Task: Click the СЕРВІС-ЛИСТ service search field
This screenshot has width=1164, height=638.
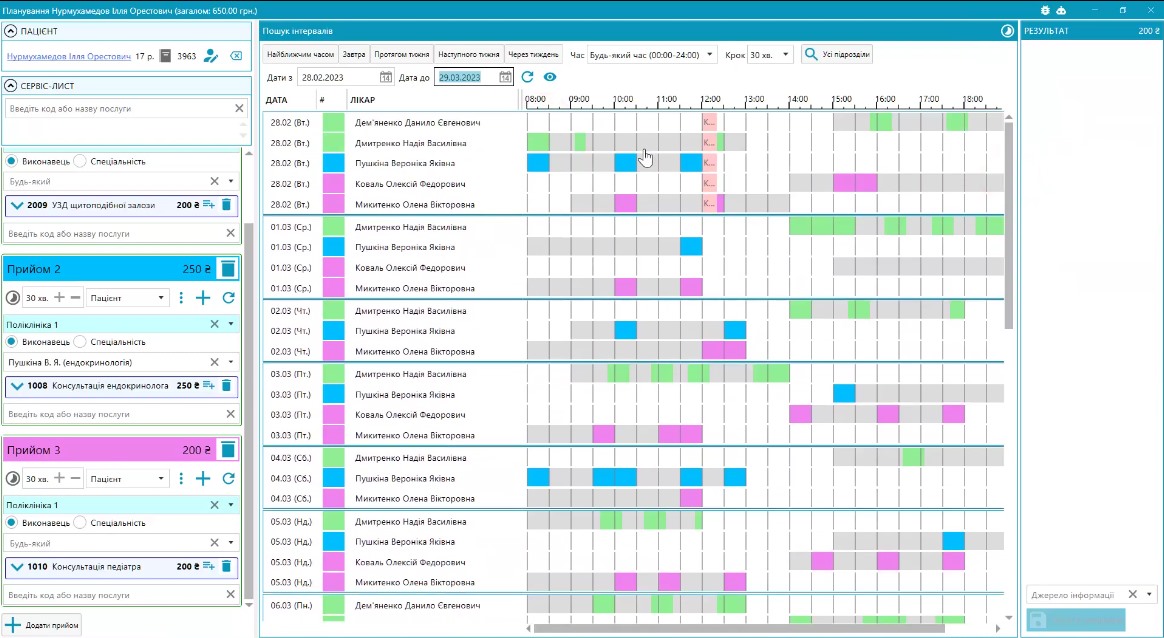Action: coord(118,108)
